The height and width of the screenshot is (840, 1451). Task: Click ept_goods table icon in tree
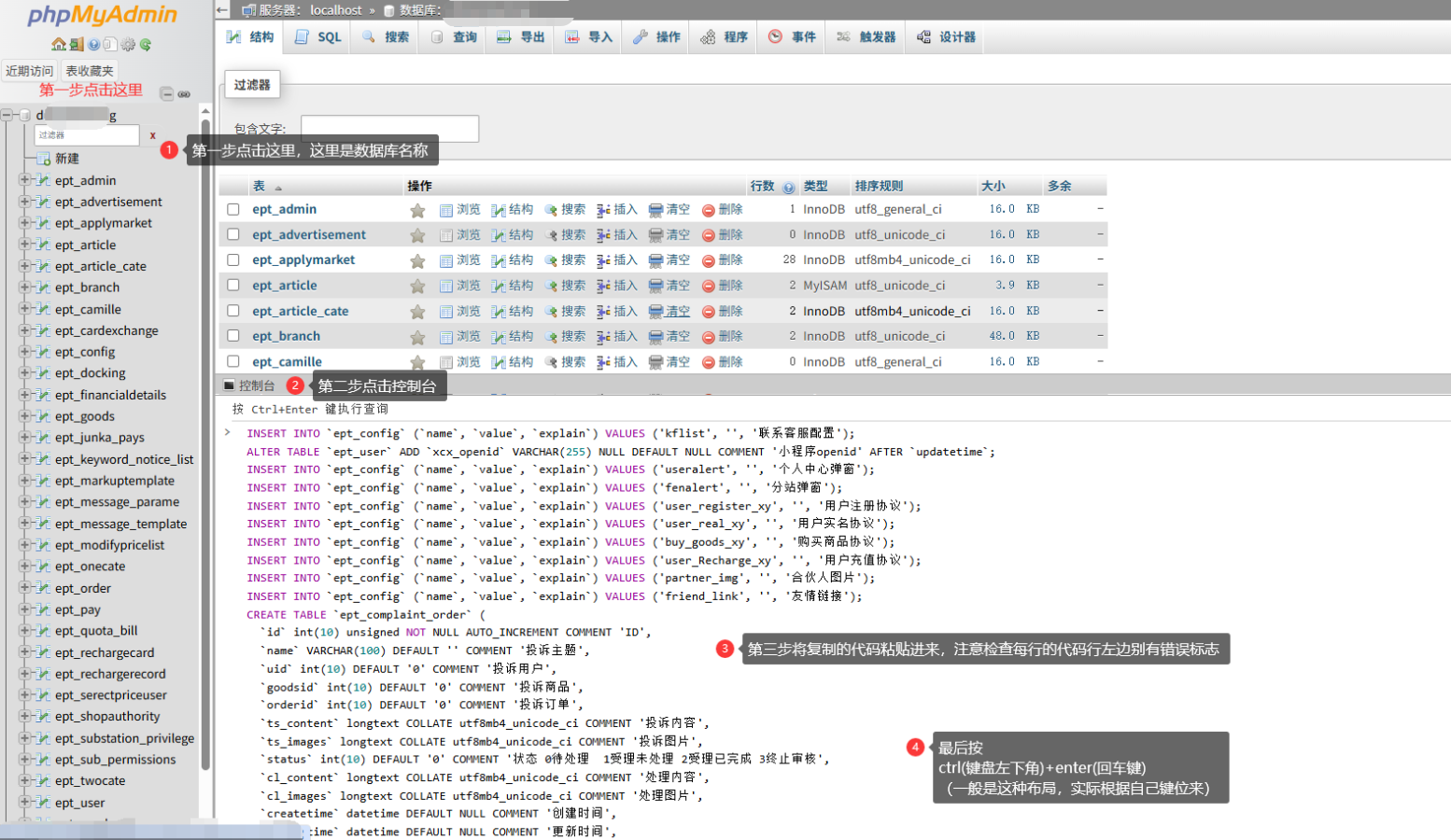[42, 416]
